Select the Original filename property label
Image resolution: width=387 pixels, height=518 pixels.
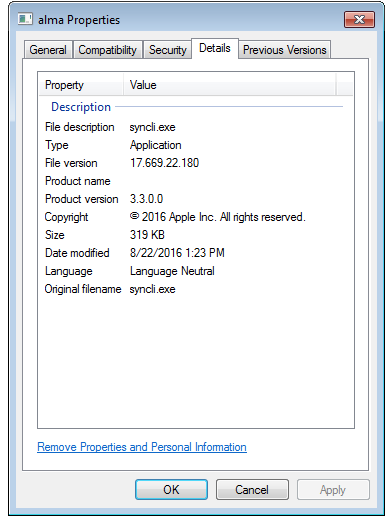(83, 289)
